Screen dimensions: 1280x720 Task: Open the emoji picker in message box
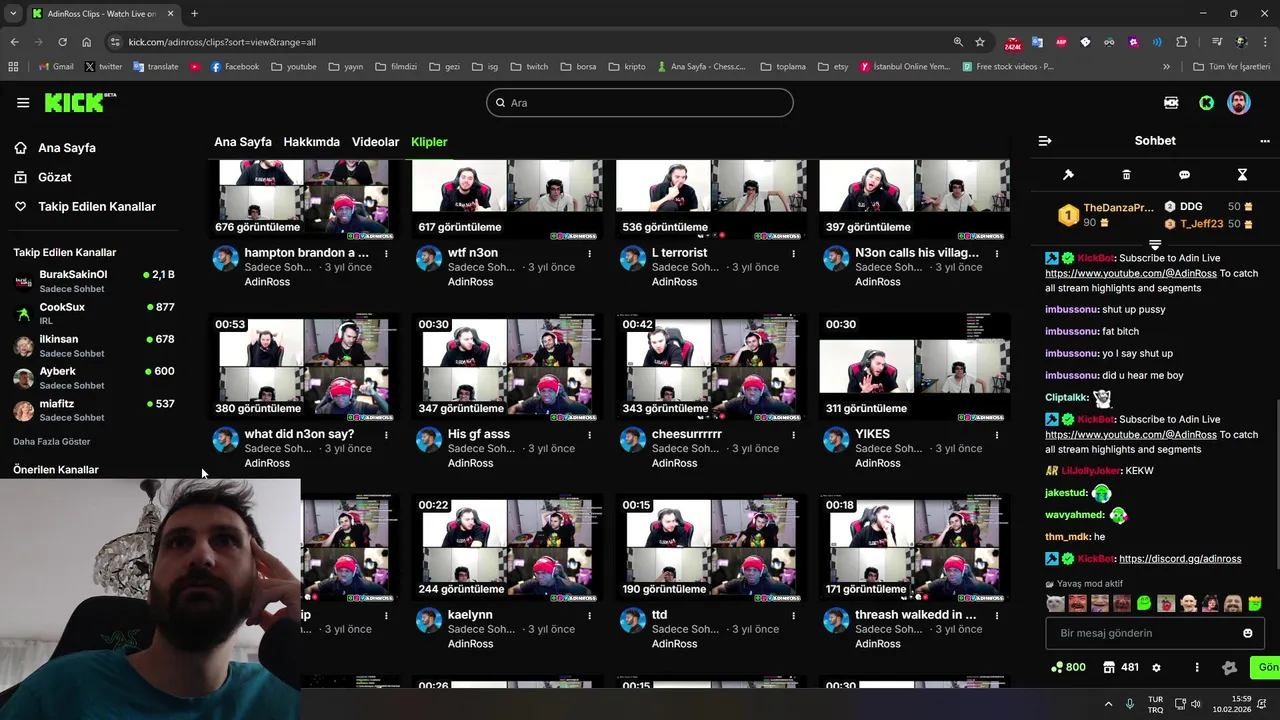tap(1247, 633)
